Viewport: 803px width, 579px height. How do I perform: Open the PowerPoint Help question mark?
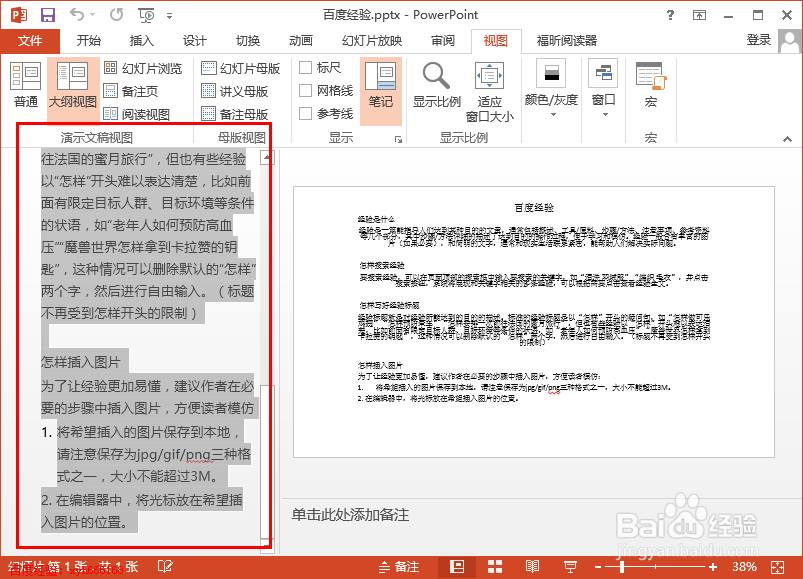pos(670,15)
